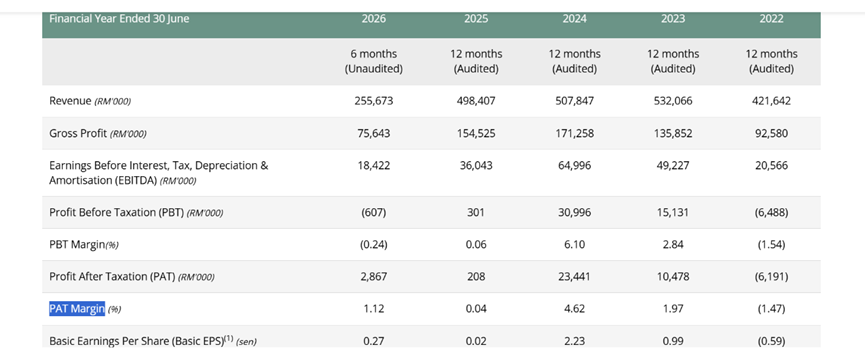This screenshot has height=364, width=865.
Task: Click the Basic EPS value 0.99
Action: click(x=673, y=341)
